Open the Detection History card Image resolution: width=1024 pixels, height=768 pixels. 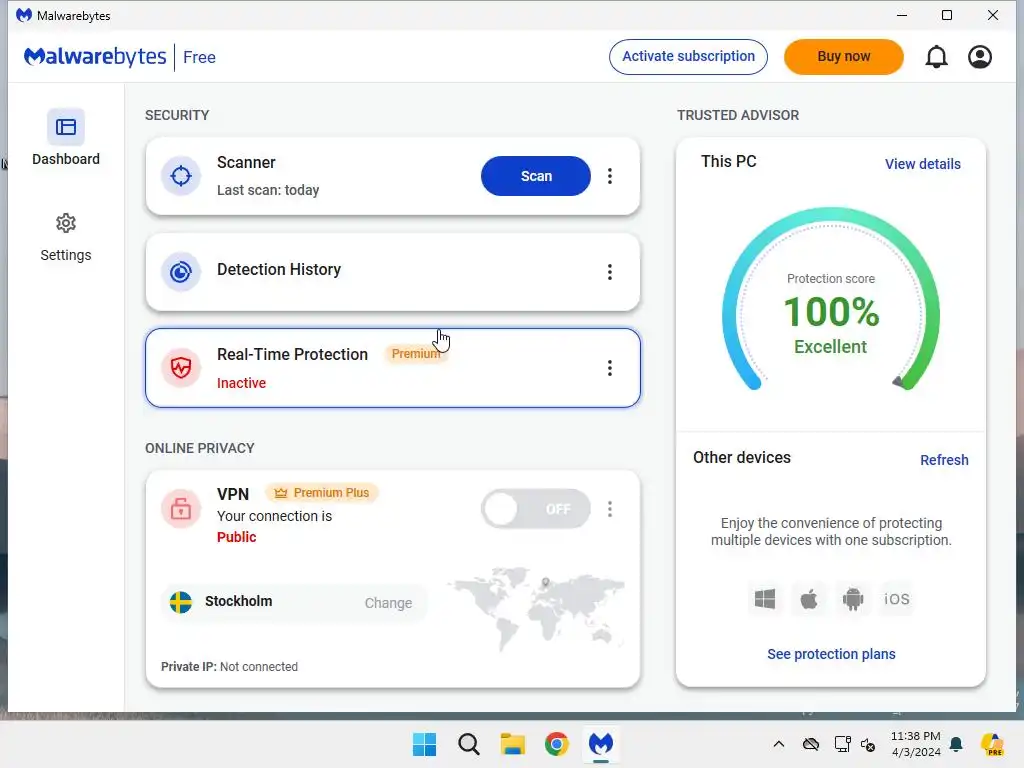[x=392, y=272]
